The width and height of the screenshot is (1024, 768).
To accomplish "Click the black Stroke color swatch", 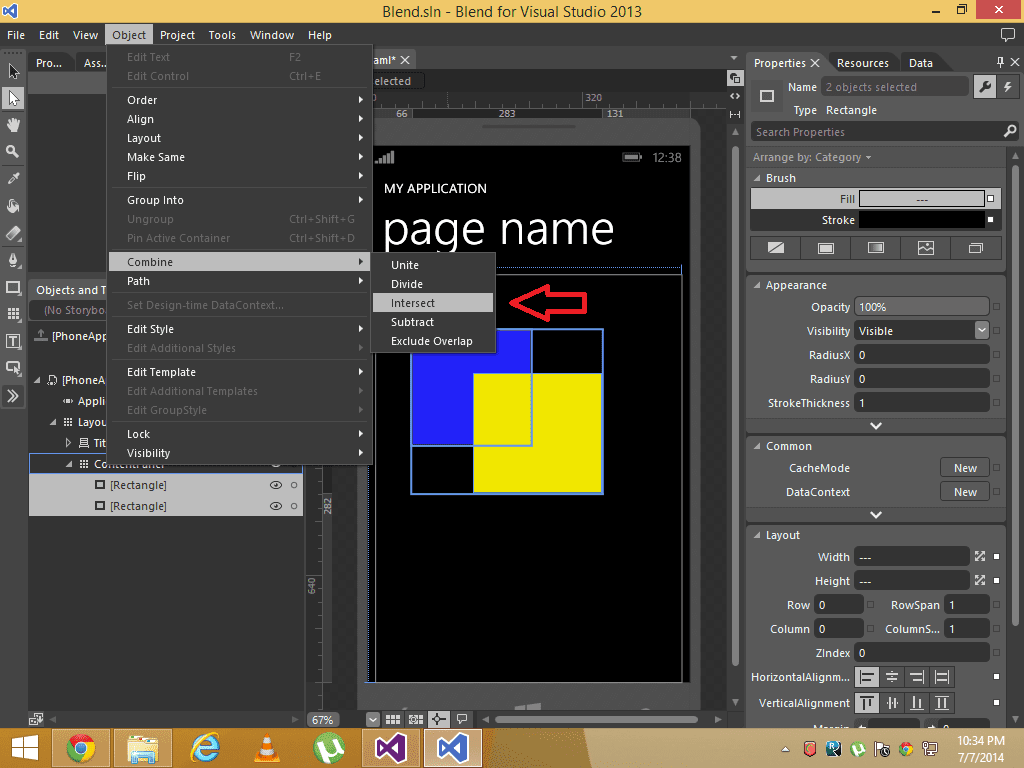I will click(921, 220).
